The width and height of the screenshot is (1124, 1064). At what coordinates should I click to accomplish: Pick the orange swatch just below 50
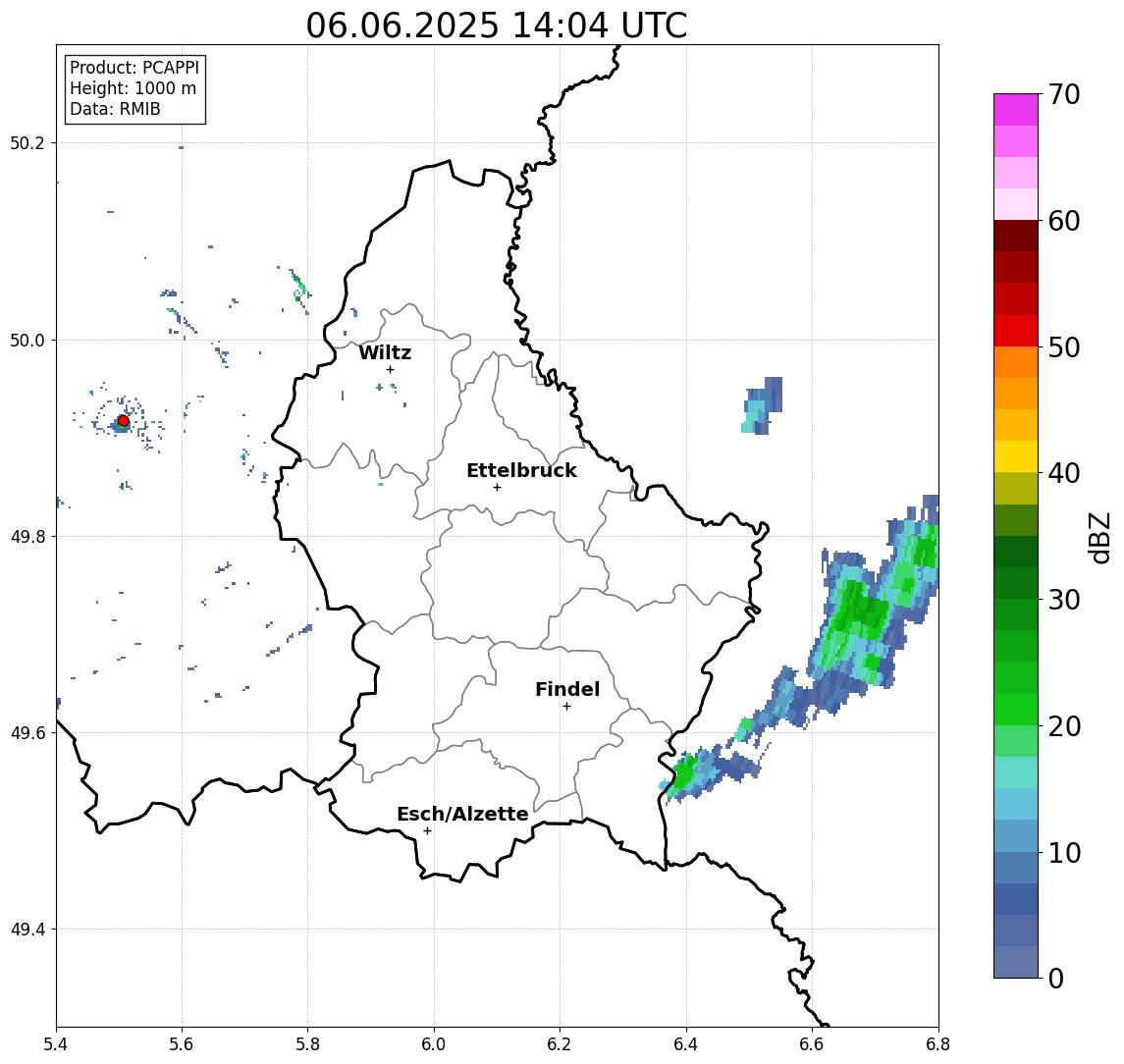pyautogui.click(x=1016, y=362)
